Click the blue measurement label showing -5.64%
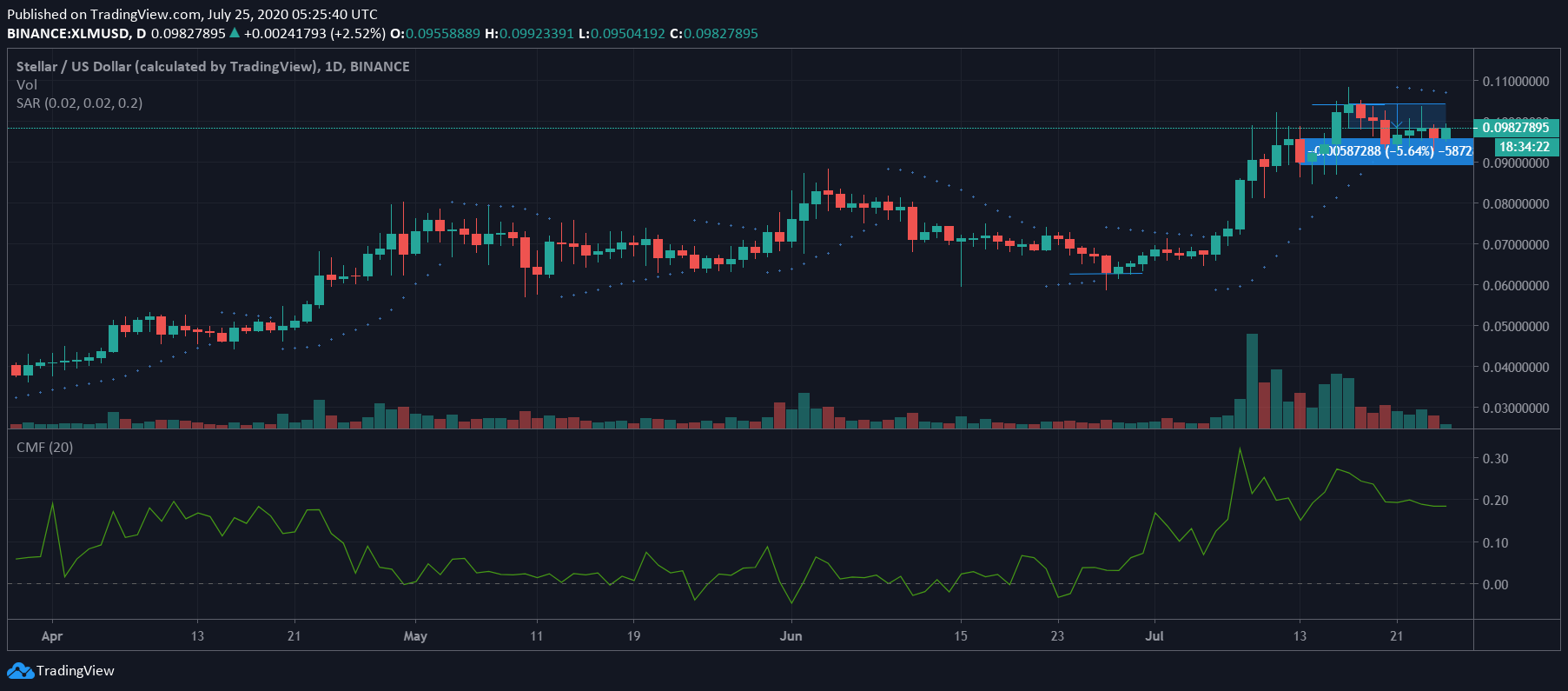Viewport: 1568px width, 691px height. coord(1388,151)
